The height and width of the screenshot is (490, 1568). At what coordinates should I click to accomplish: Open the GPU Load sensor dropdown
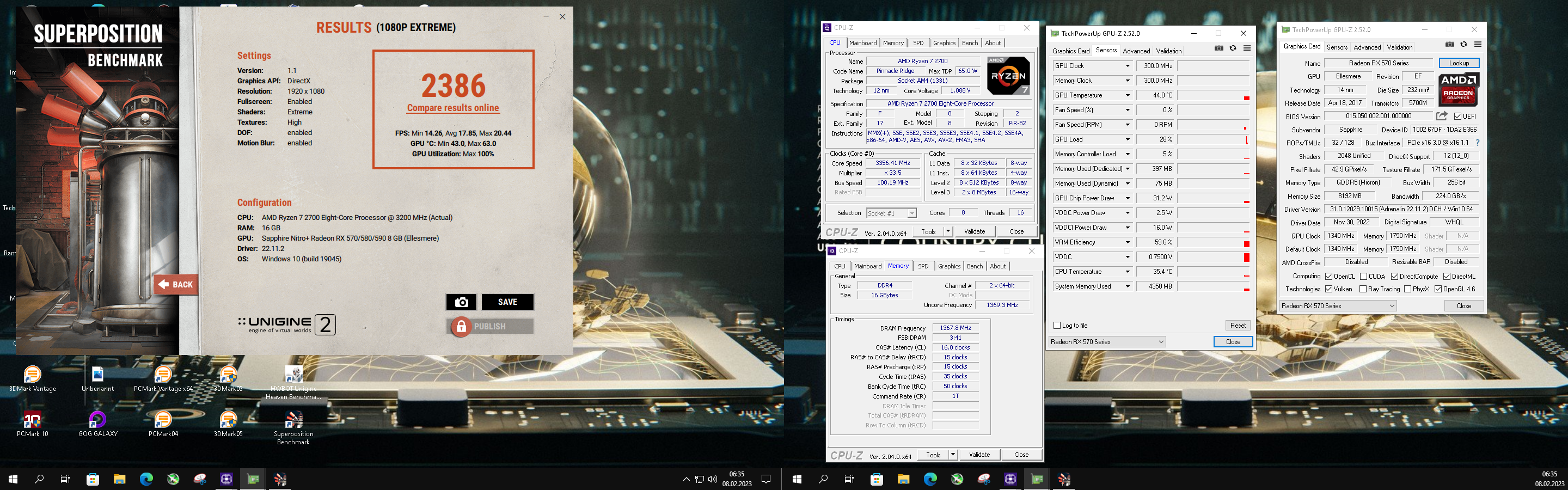point(1128,139)
